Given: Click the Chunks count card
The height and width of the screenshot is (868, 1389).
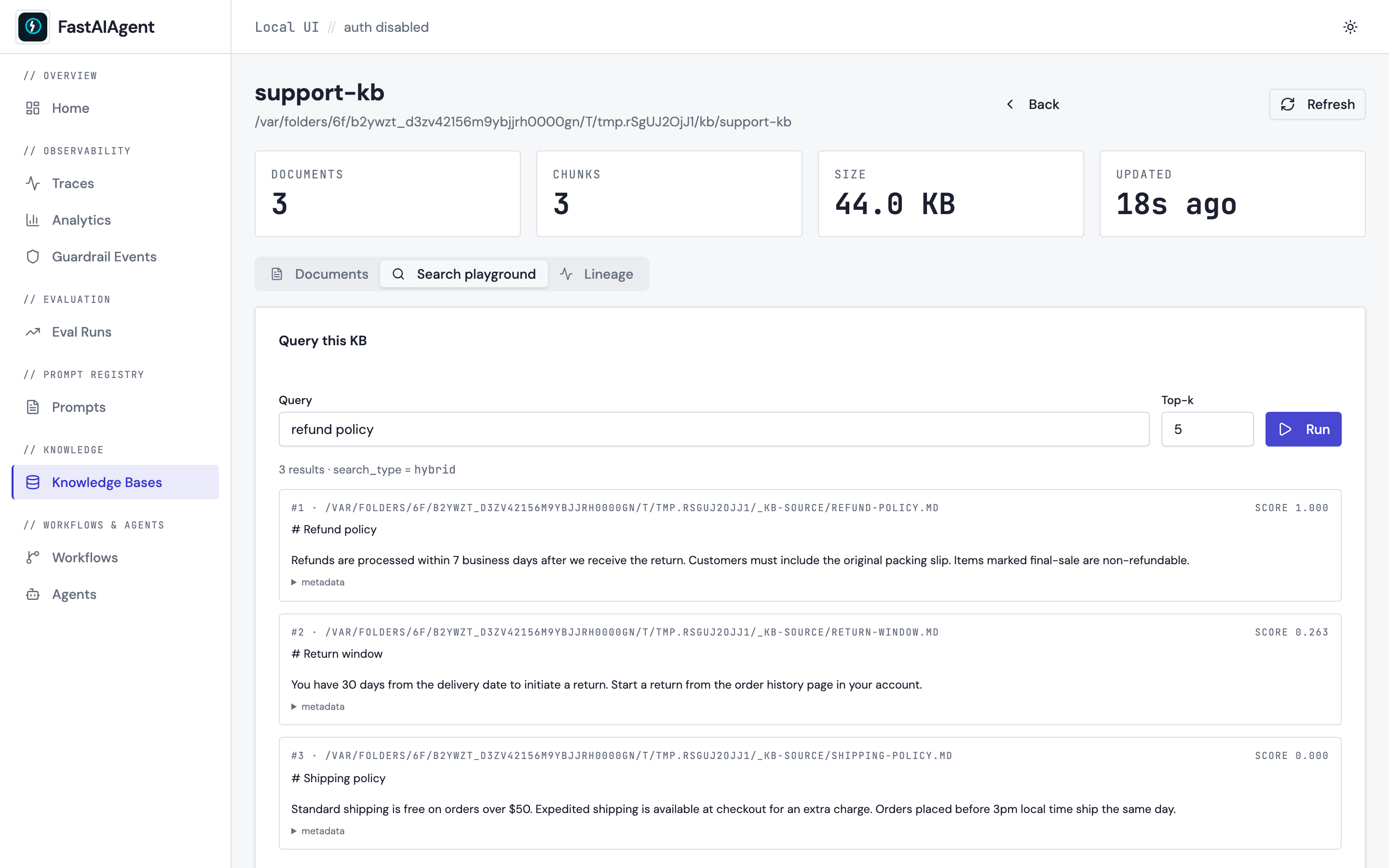Looking at the screenshot, I should pyautogui.click(x=668, y=194).
